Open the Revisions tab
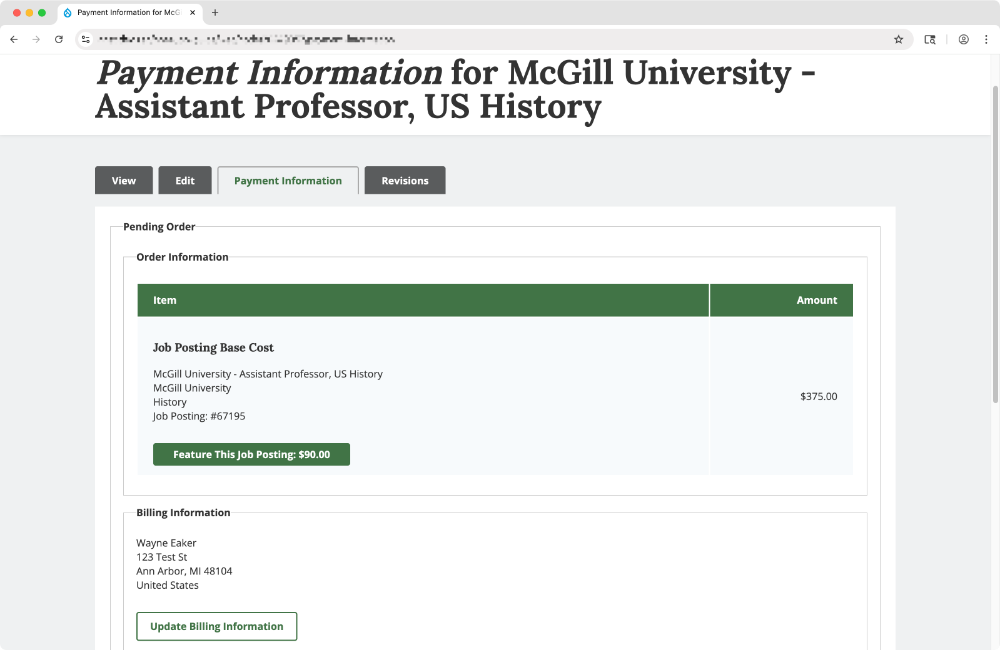The width and height of the screenshot is (1000, 650). 405,181
